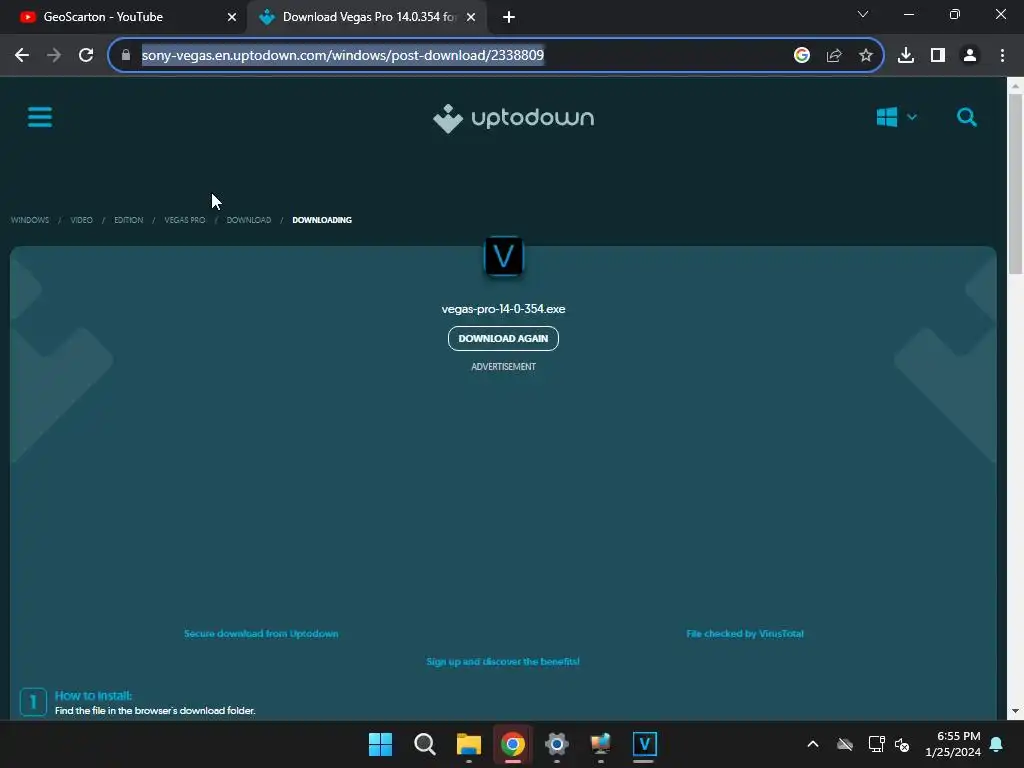1024x768 pixels.
Task: Open the DOWNLOAD breadcrumb link
Action: point(249,220)
